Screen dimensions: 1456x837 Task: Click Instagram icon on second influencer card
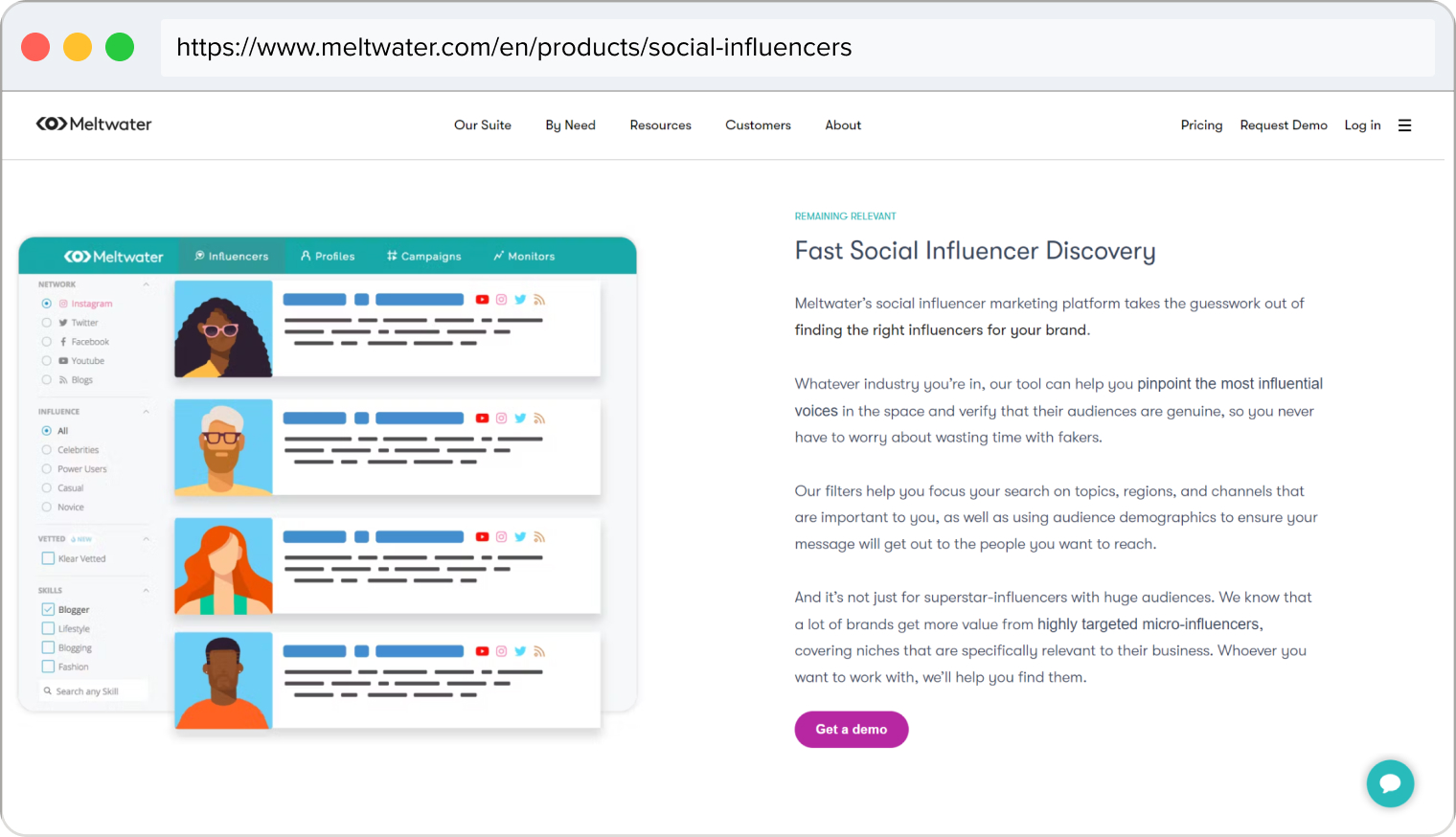[501, 418]
